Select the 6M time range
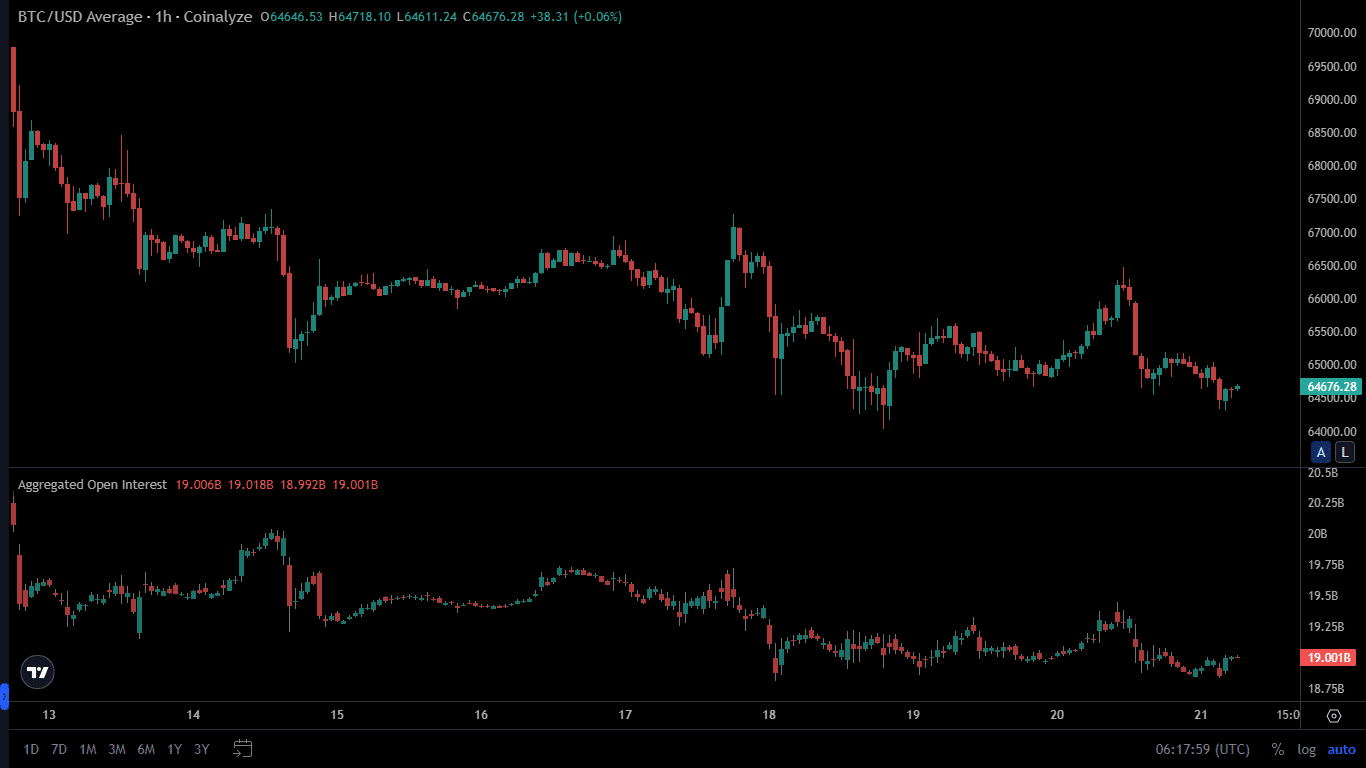This screenshot has width=1366, height=768. [x=146, y=749]
